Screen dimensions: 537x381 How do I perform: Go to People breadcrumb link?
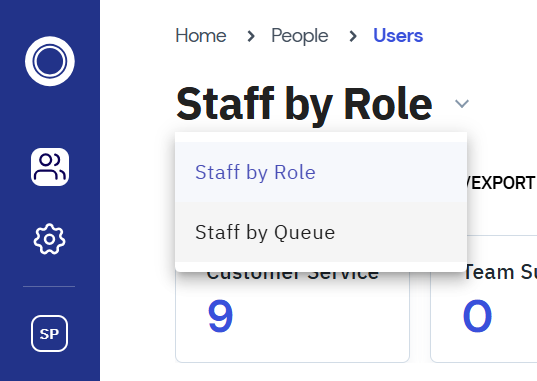pos(300,36)
